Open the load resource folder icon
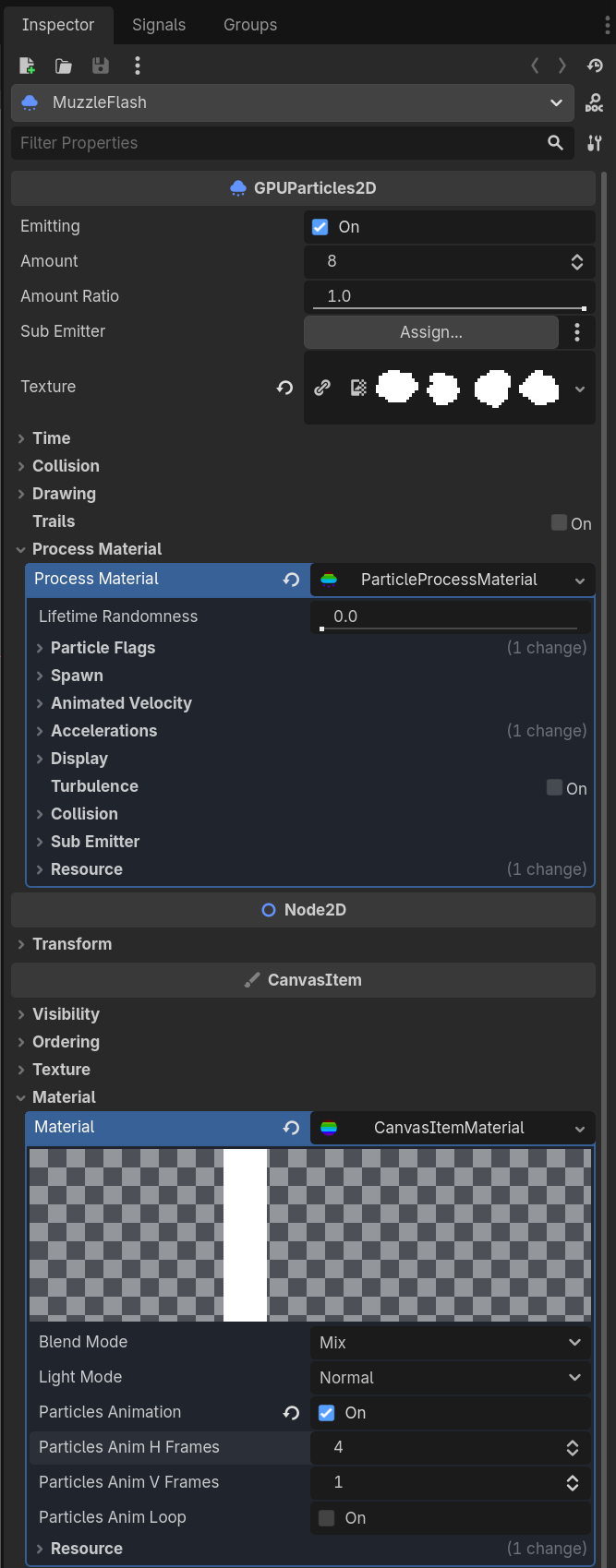Image resolution: width=616 pixels, height=1568 pixels. [64, 66]
